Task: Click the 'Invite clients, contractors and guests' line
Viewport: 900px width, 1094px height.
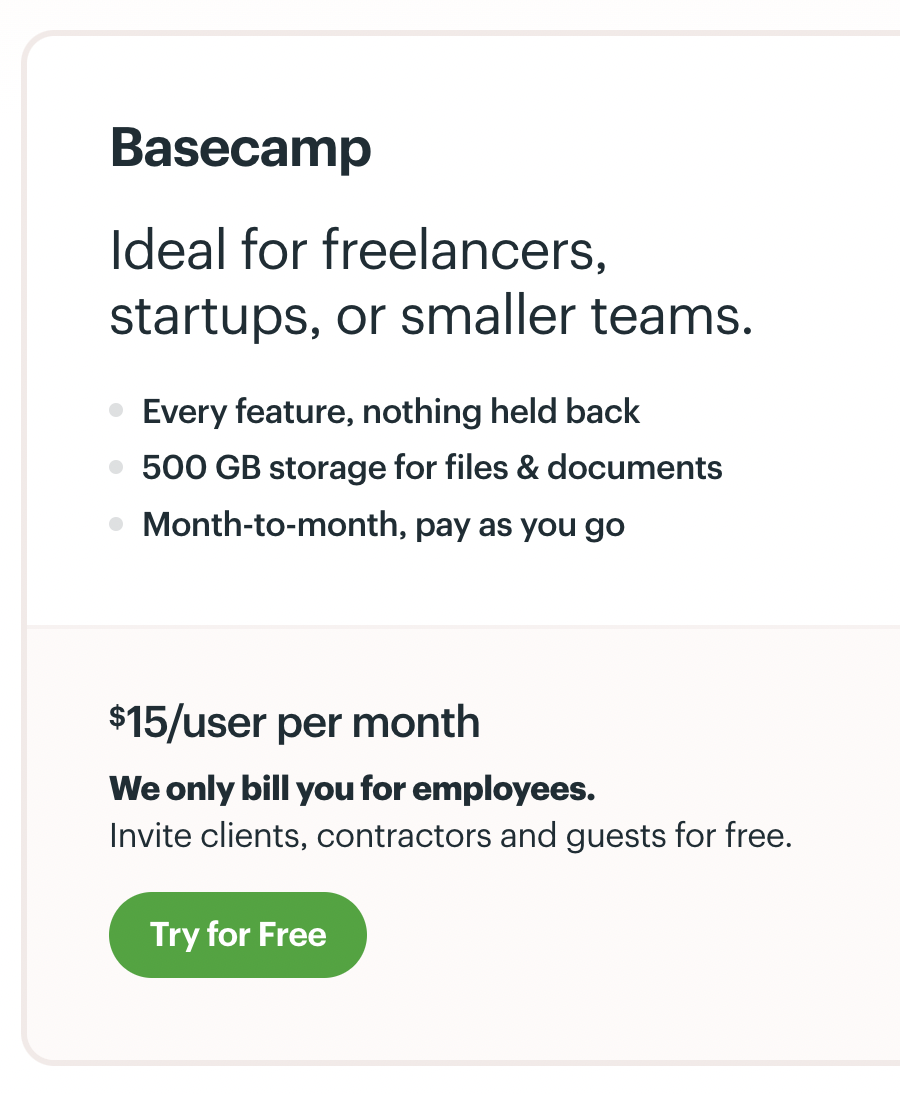Action: tap(450, 835)
